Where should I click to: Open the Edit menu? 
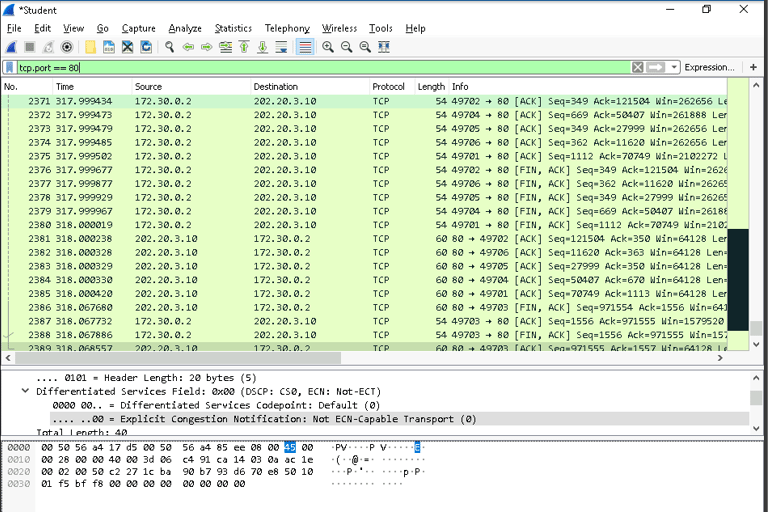[x=42, y=28]
